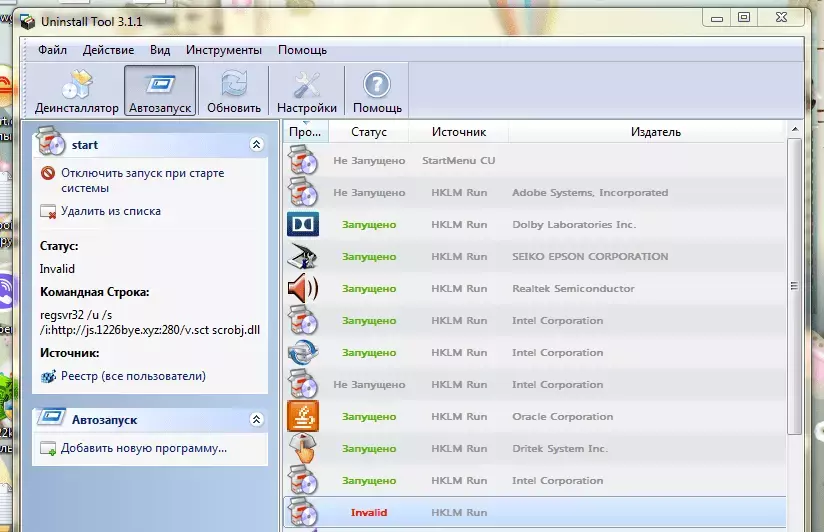Collapse the Автозапуск side panel chevron
This screenshot has height=532, width=824.
point(256,420)
